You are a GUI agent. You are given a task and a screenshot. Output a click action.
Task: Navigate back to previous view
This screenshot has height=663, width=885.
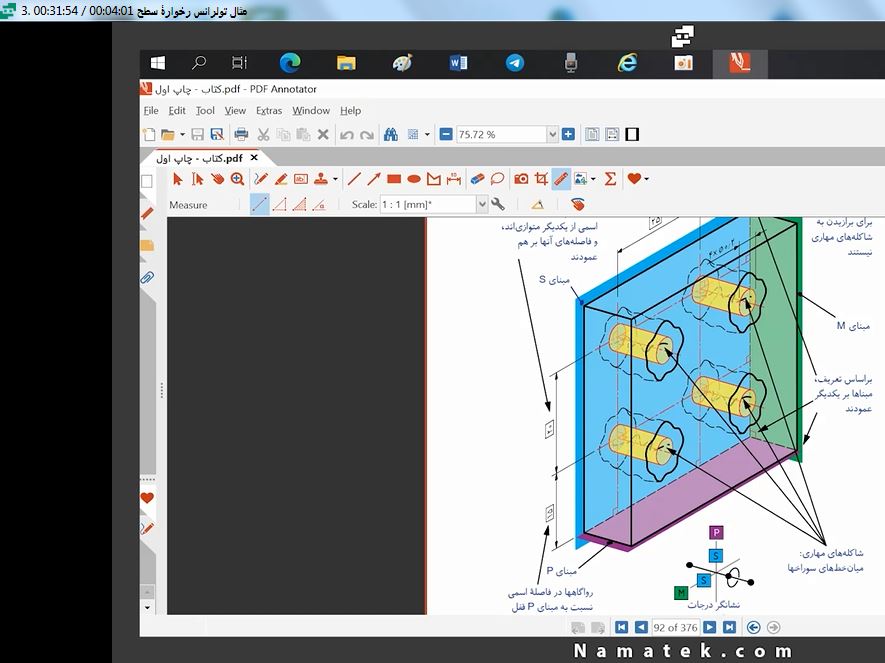pyautogui.click(x=753, y=627)
